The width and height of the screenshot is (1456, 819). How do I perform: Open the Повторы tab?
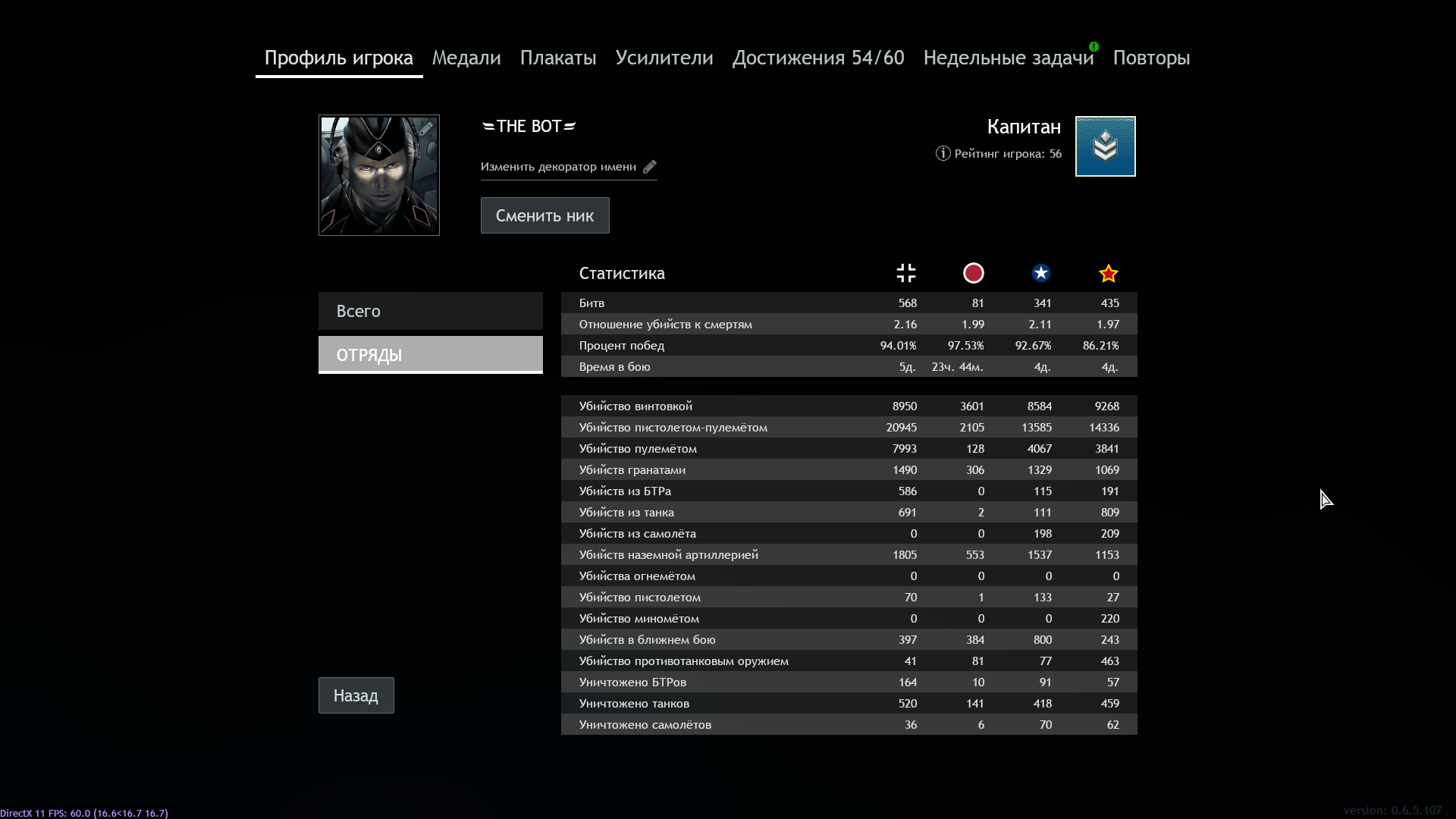click(x=1151, y=58)
